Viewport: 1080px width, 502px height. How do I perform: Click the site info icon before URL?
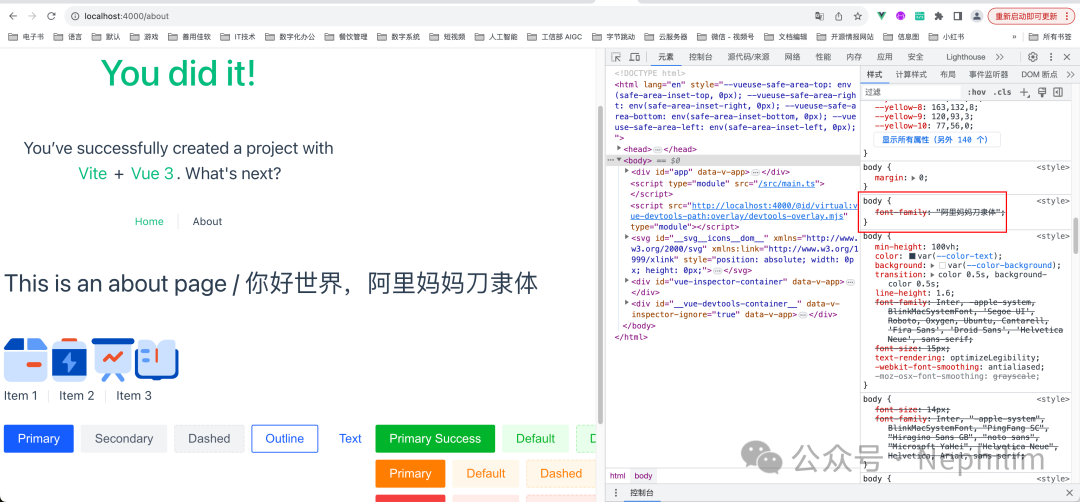[74, 16]
